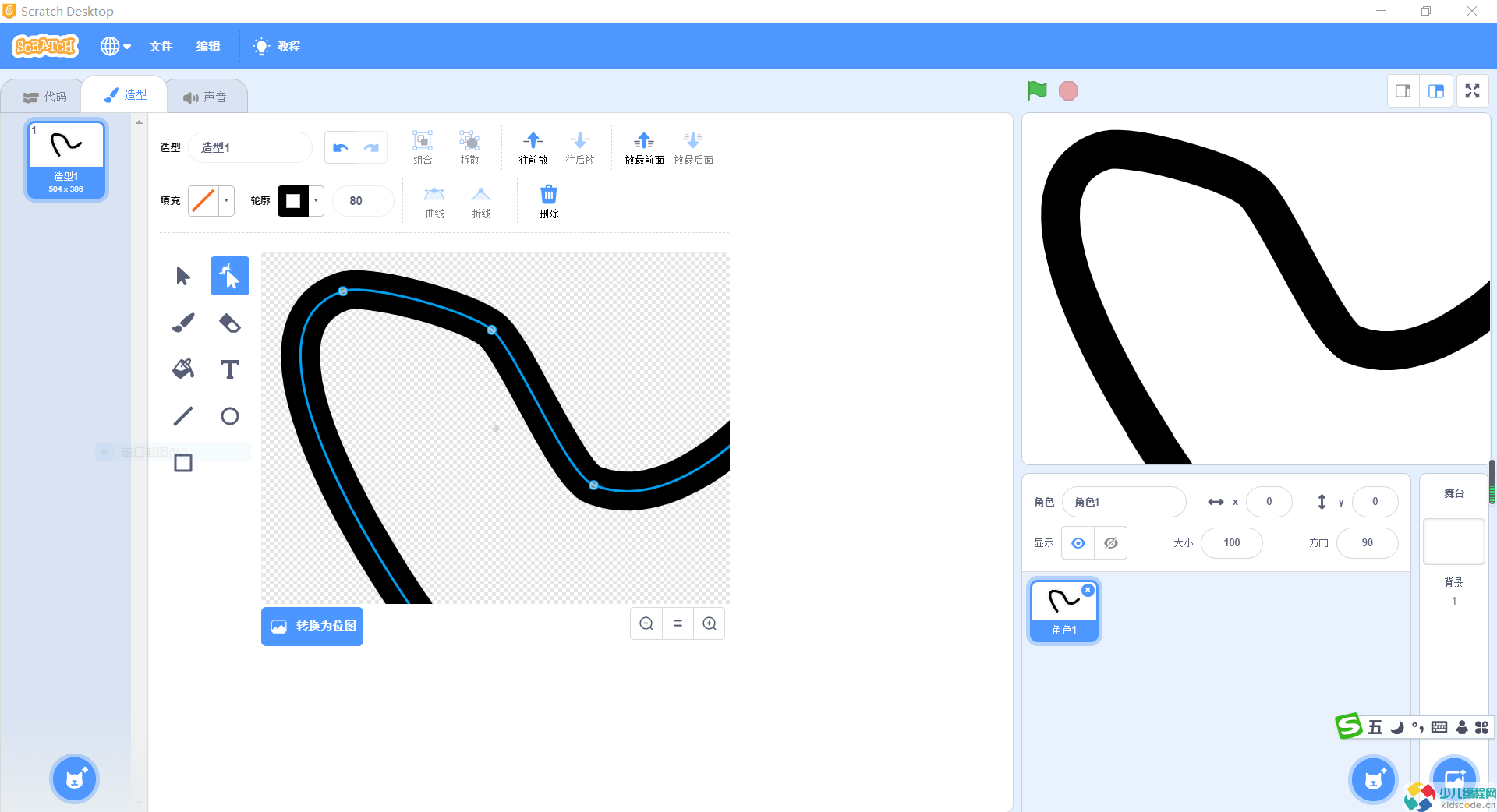1497x812 pixels.
Task: Open the language globe dropdown
Action: 115,46
